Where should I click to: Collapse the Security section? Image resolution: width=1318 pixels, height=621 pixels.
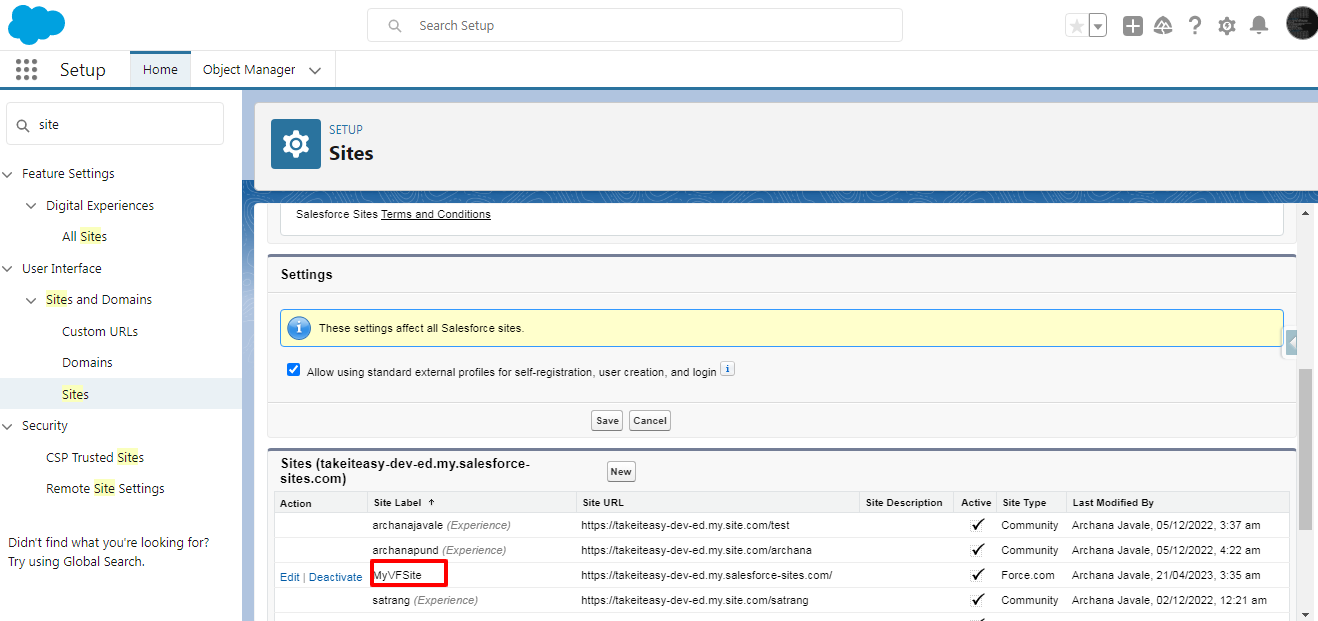tap(8, 426)
